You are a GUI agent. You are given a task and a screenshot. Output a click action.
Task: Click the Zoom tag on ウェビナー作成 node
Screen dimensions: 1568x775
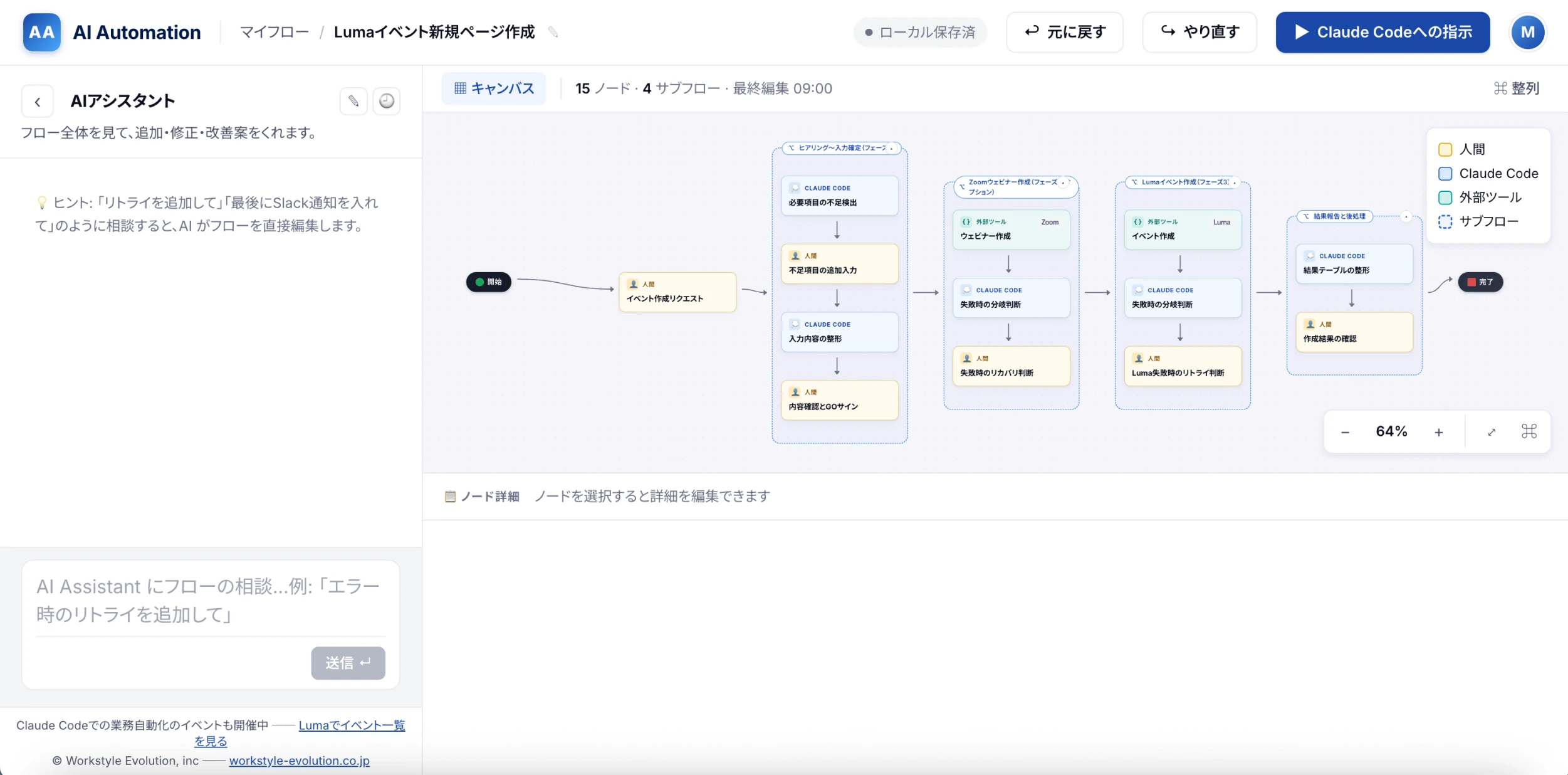[x=1050, y=222]
